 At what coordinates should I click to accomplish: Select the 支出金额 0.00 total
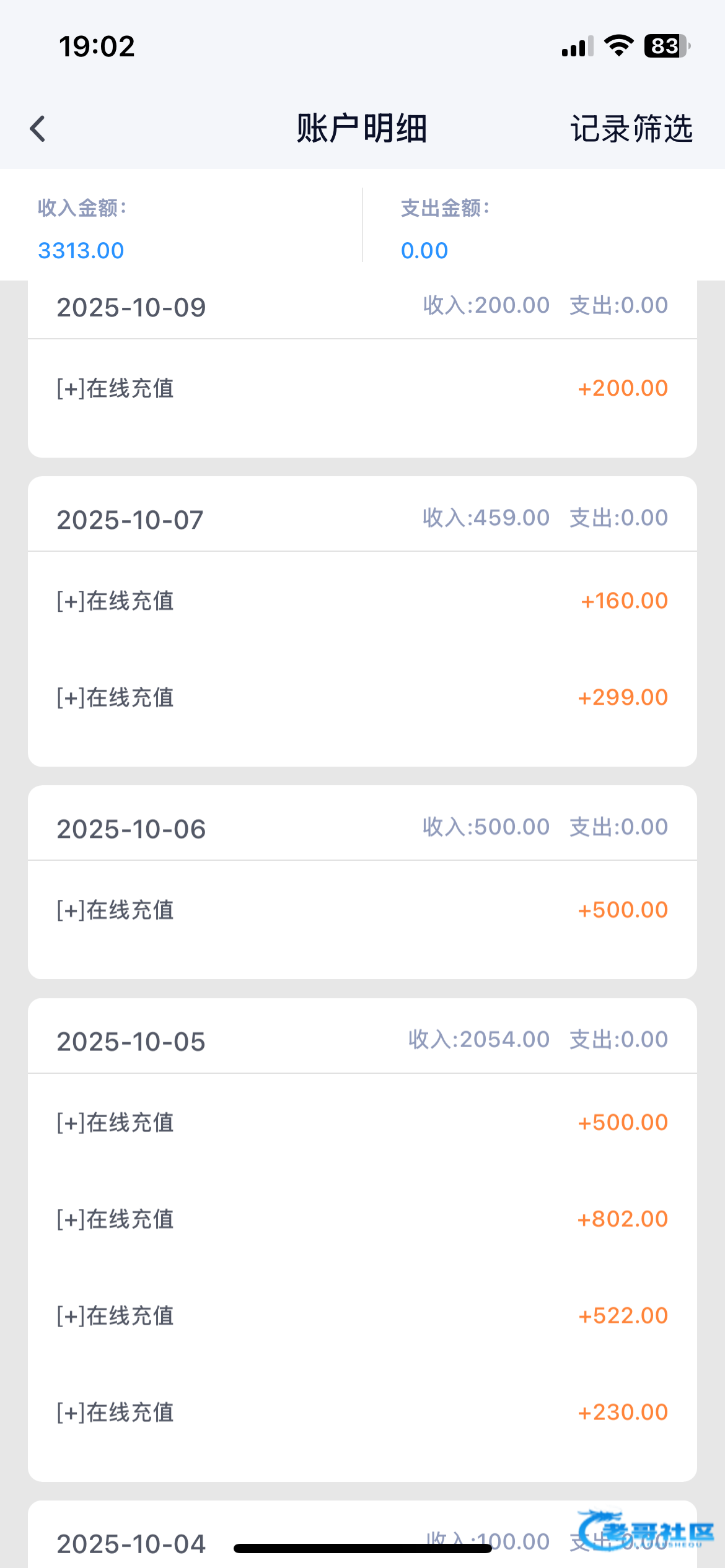coord(424,250)
